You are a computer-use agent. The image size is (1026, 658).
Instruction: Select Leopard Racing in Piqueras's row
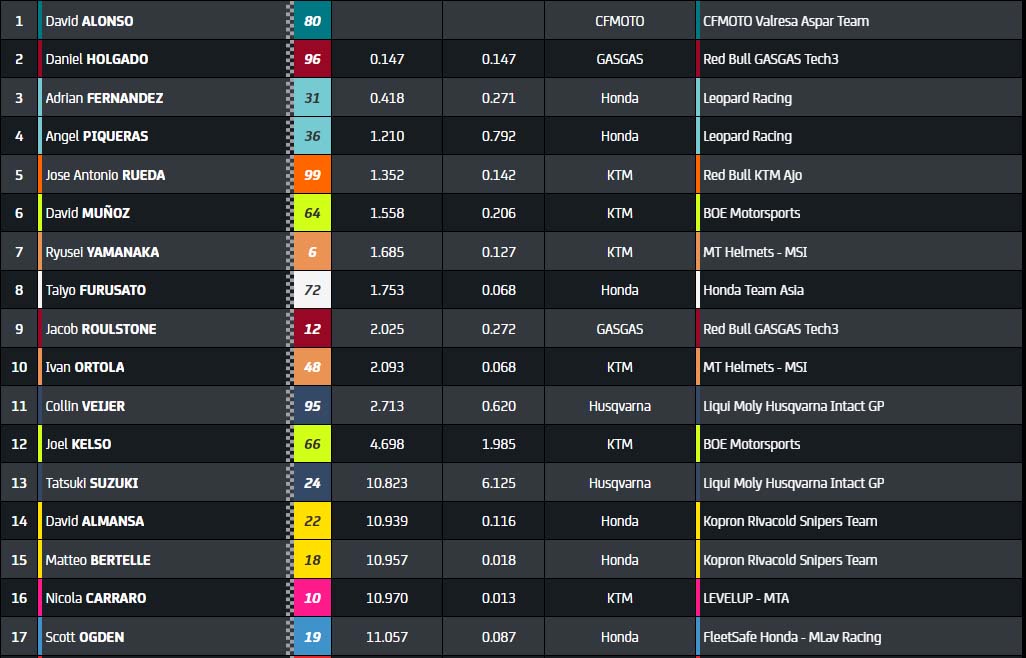[747, 136]
